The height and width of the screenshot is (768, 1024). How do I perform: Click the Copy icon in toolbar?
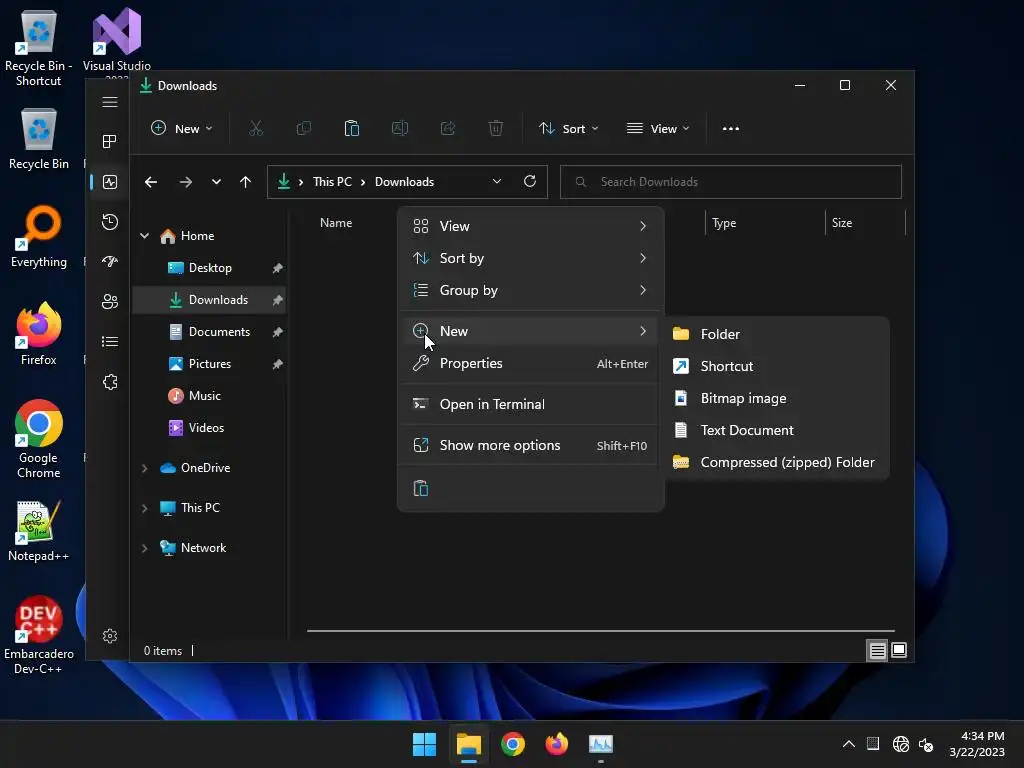(304, 129)
